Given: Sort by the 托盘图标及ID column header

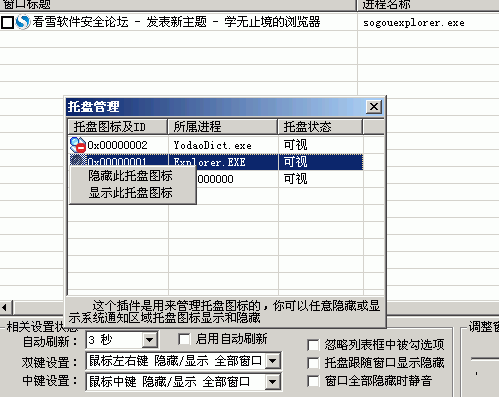Looking at the screenshot, I should pyautogui.click(x=118, y=127).
